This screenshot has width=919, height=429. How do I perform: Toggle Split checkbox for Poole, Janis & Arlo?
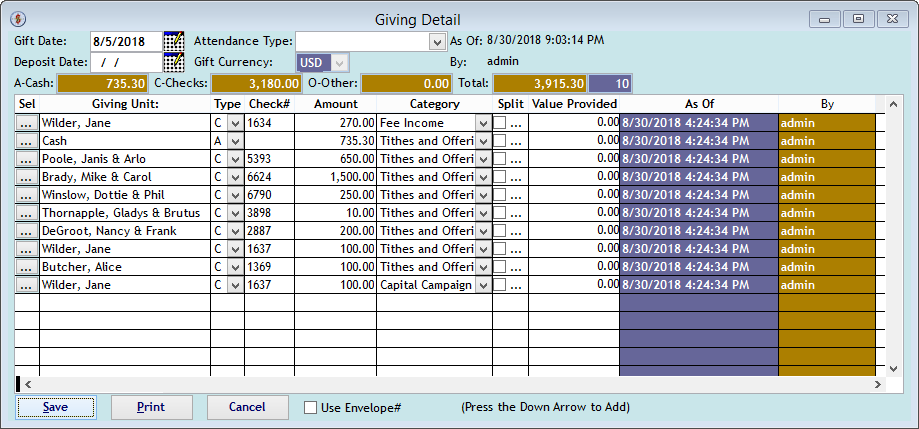[x=500, y=159]
